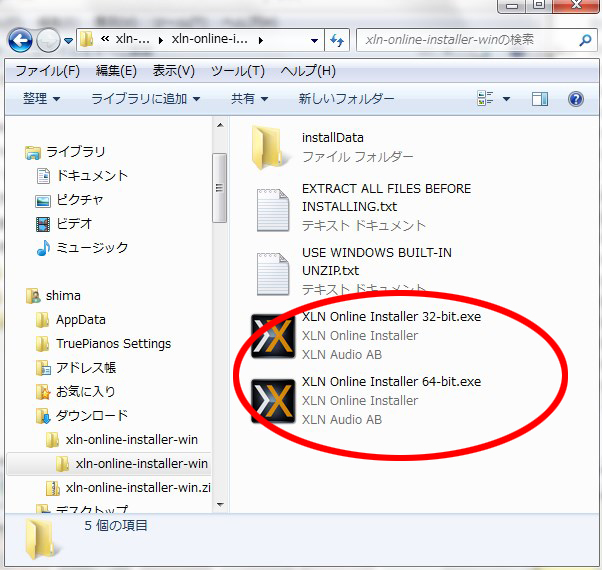Go back with the blue back arrow

pyautogui.click(x=20, y=40)
